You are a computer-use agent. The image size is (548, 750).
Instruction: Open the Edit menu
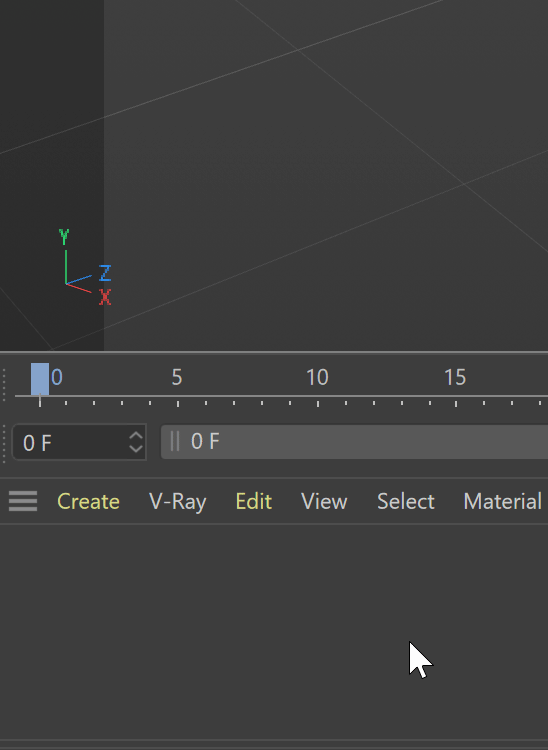(x=253, y=501)
